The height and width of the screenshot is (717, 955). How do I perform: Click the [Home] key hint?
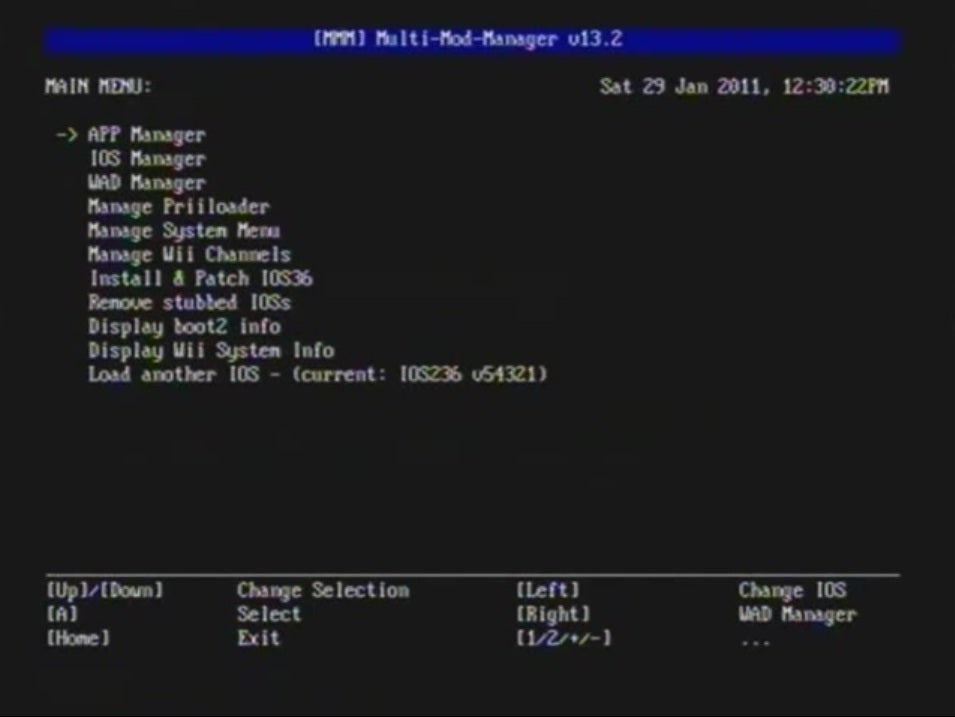[x=79, y=638]
